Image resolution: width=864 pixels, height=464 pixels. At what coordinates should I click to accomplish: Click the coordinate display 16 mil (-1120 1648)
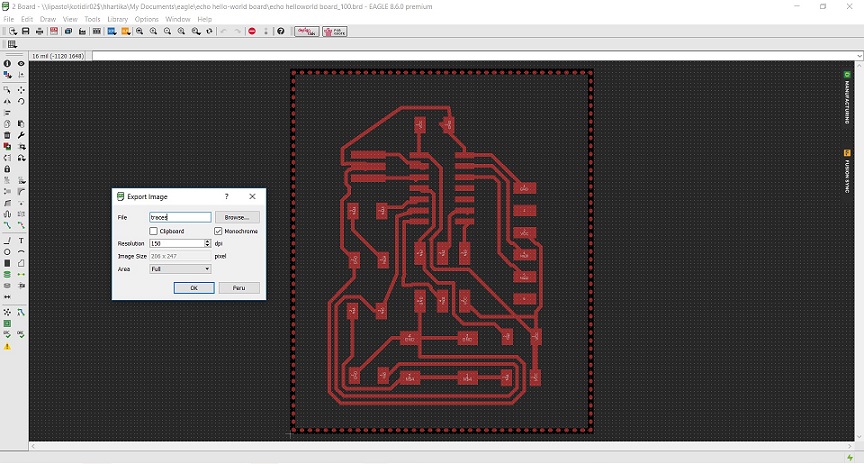(57, 56)
